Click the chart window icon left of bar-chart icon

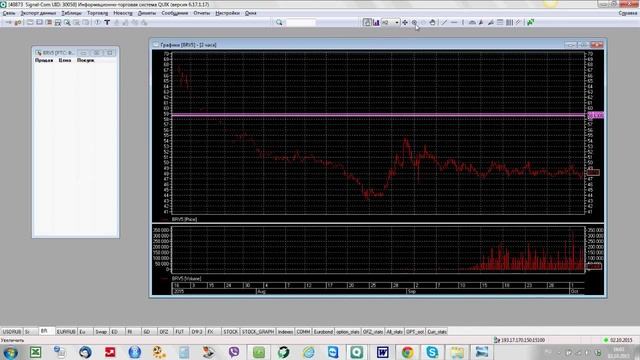367,22
